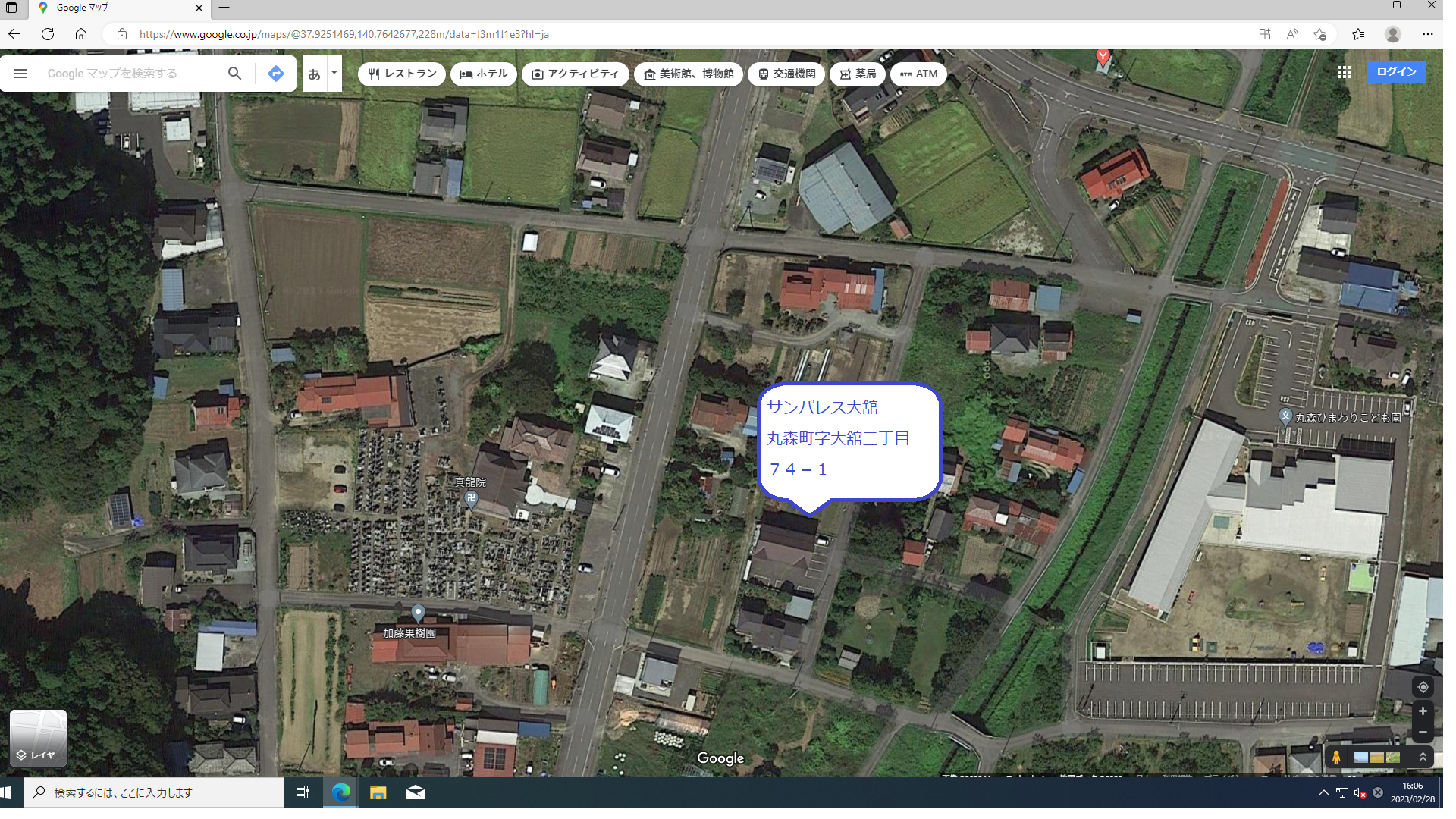
Task: Click the あ IME input mode button
Action: coord(314,74)
